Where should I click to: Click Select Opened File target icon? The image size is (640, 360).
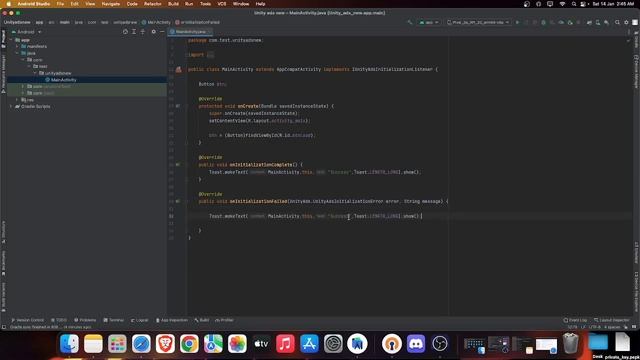pos(125,32)
